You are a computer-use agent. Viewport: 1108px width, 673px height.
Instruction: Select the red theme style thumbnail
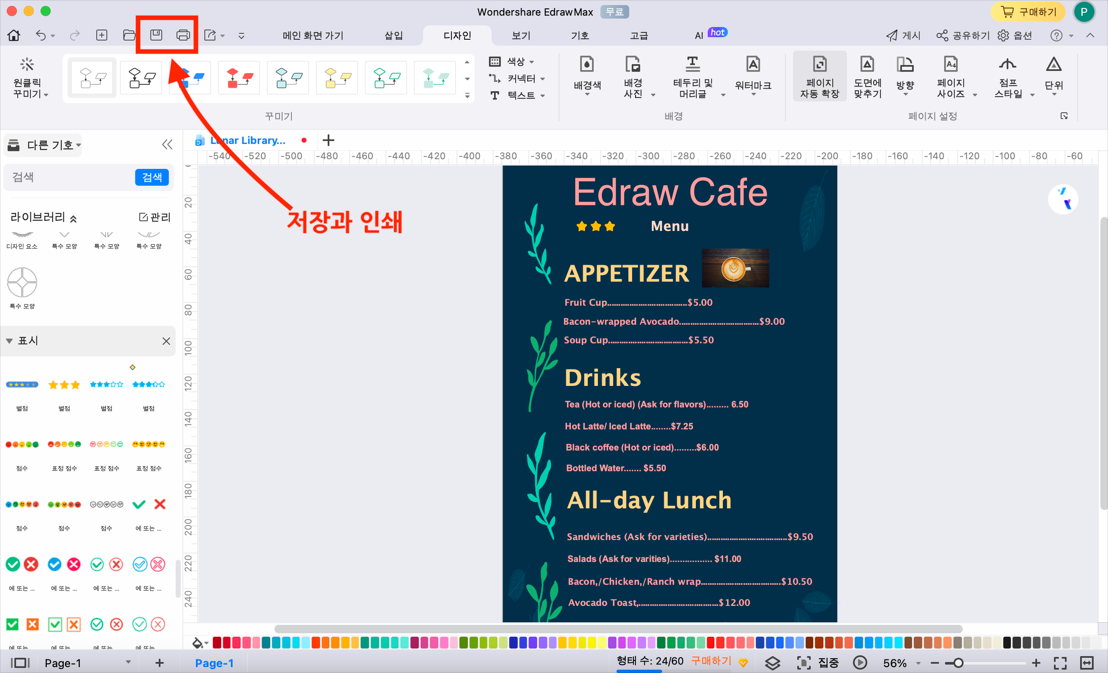click(239, 77)
